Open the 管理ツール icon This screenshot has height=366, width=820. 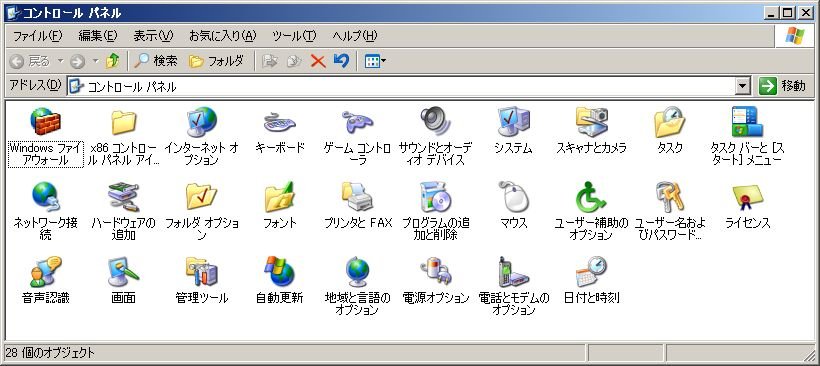coord(201,271)
